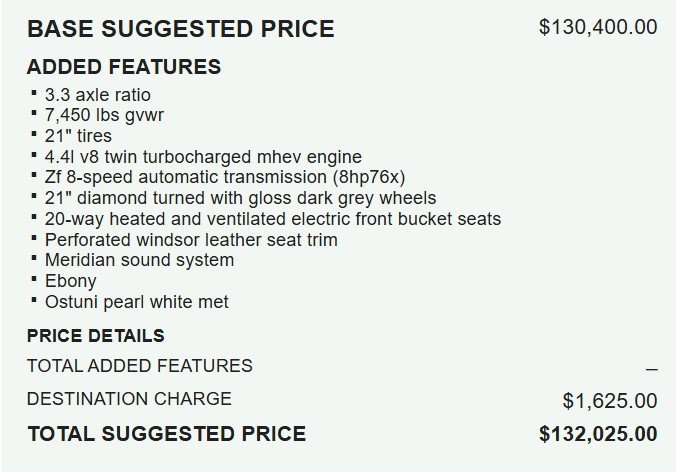Select the 21" tires list item
This screenshot has height=472, width=676.
[78, 136]
